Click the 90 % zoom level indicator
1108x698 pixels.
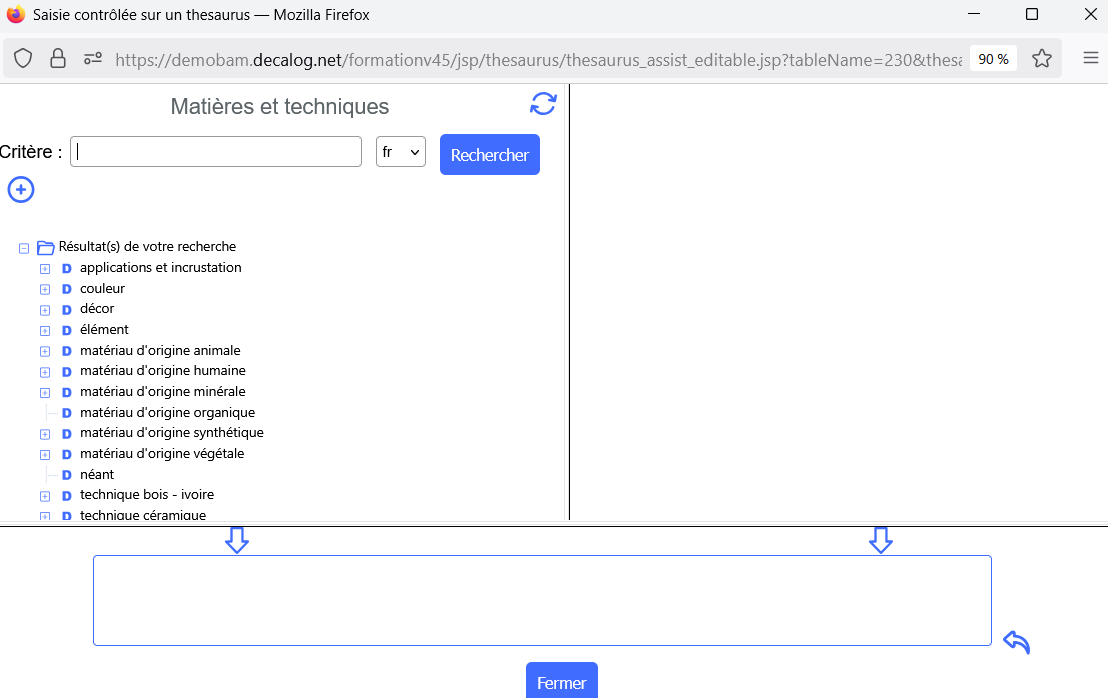[x=993, y=59]
